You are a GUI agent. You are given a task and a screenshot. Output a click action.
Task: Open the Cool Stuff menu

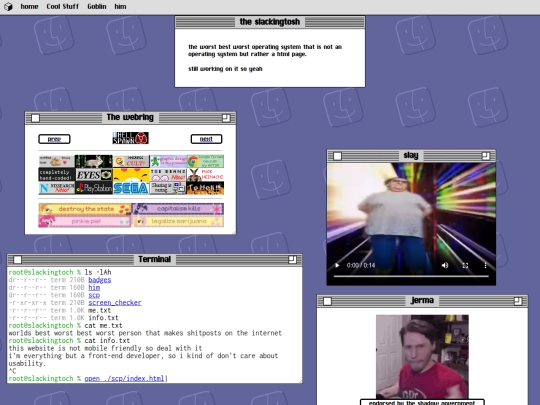(x=63, y=7)
